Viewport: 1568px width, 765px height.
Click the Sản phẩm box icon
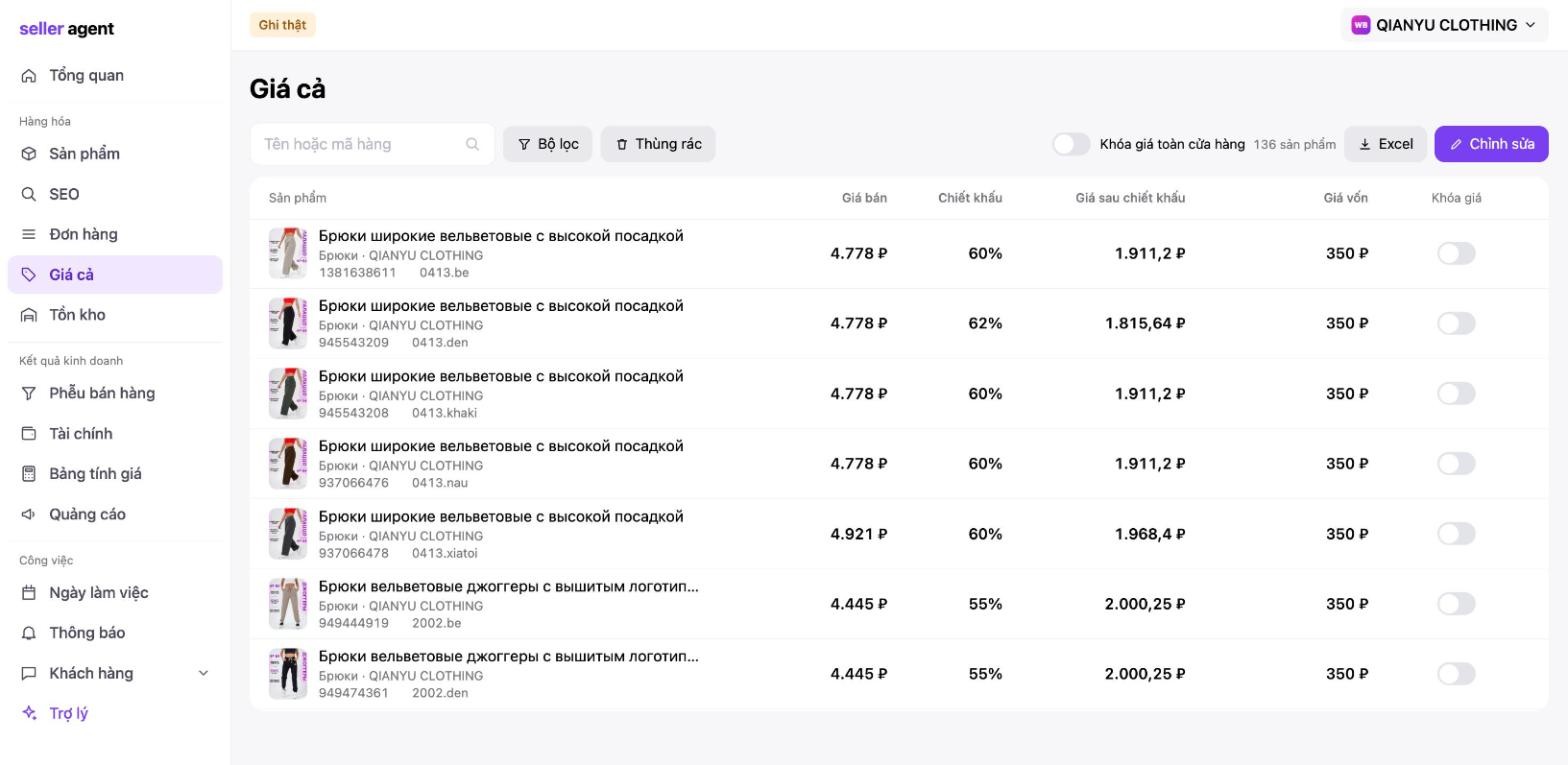[29, 154]
